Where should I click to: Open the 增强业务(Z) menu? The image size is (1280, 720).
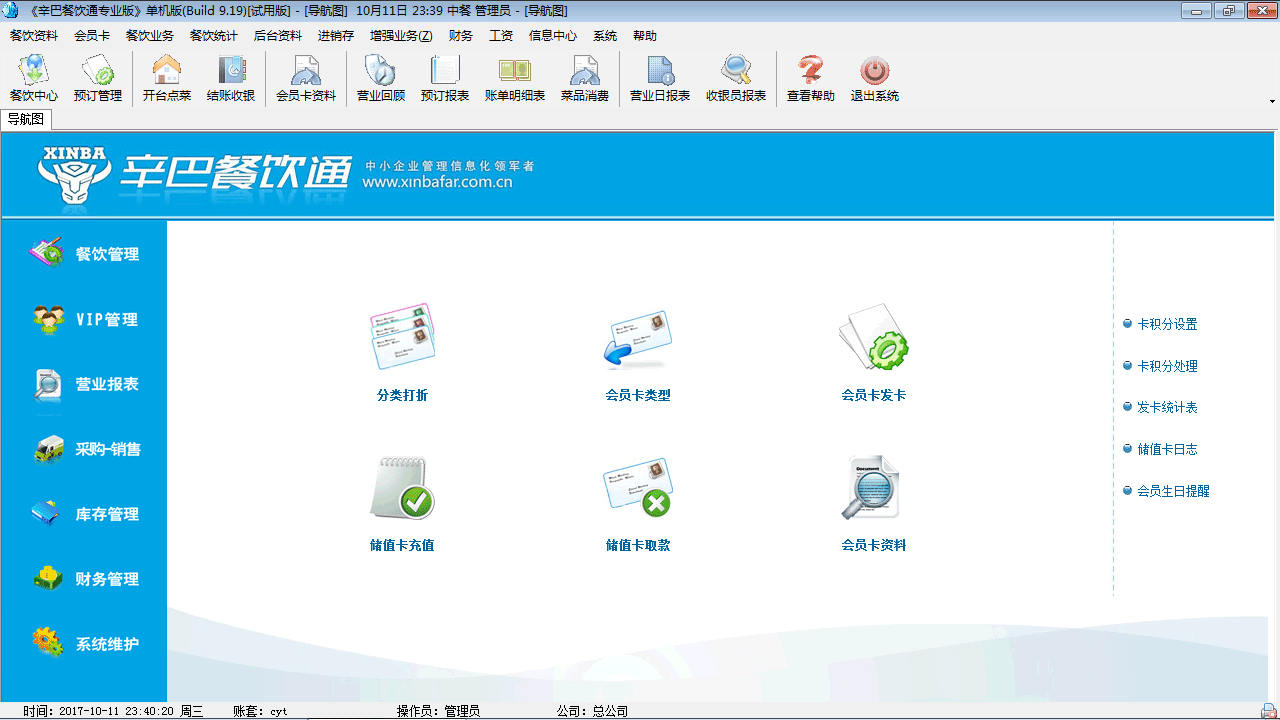click(x=401, y=36)
